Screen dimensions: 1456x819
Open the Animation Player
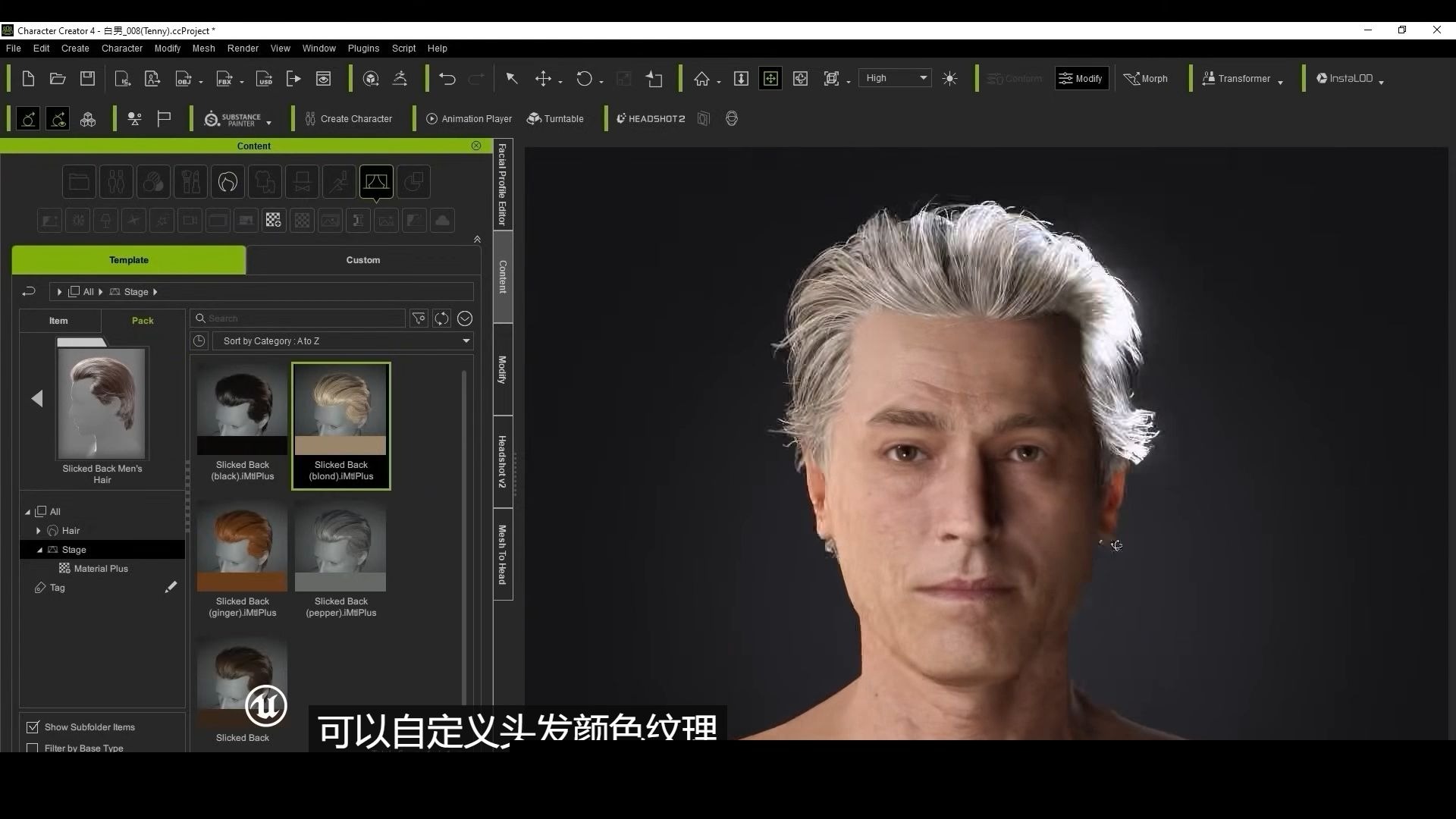point(469,118)
